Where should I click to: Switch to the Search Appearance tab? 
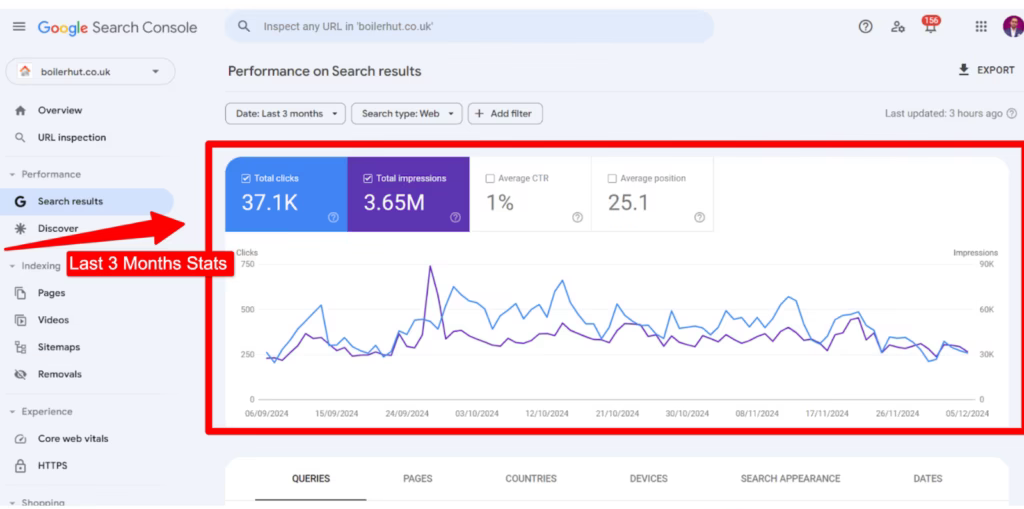(x=790, y=479)
